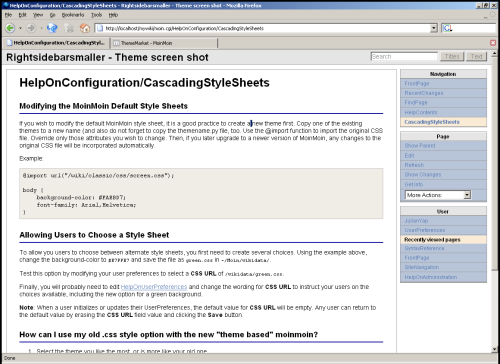This screenshot has height=364, width=500.
Task: Expand the More Actions dropdown
Action: point(438,195)
